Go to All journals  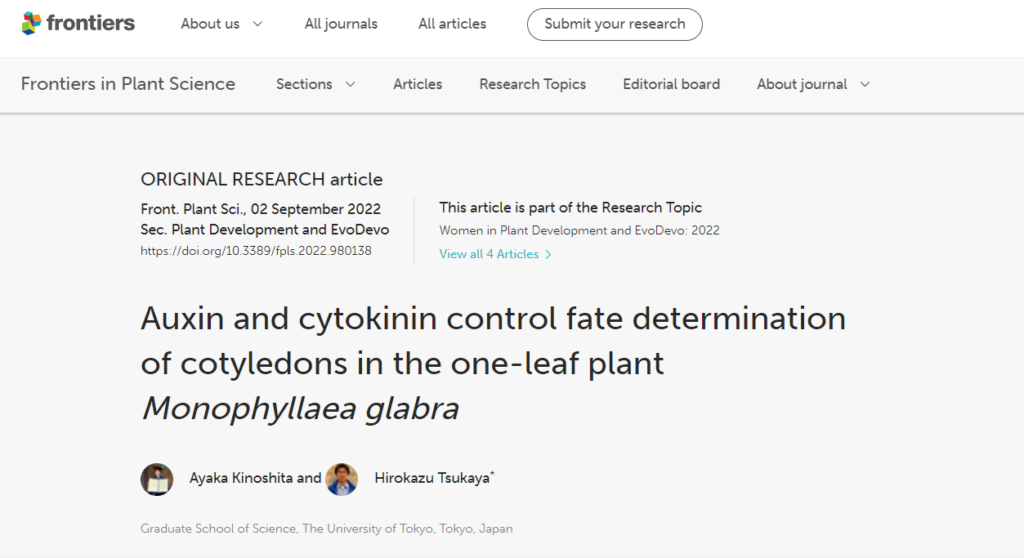341,24
